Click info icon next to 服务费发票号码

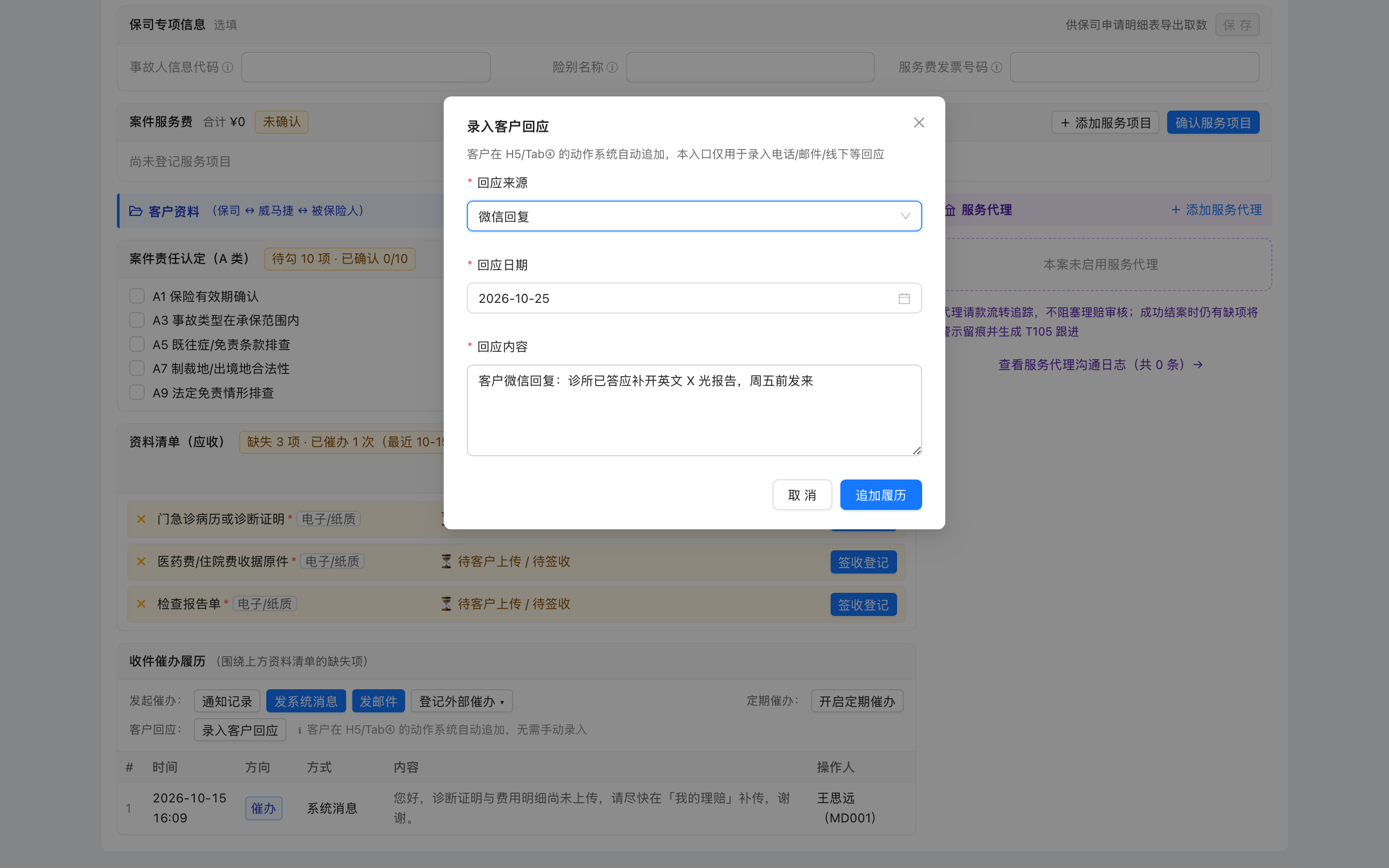997,68
